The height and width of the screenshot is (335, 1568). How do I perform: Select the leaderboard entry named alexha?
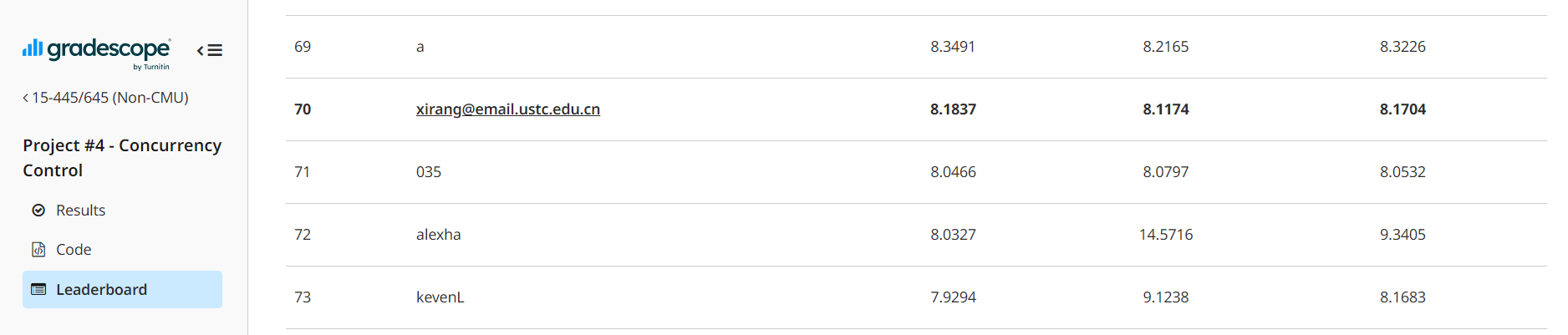(x=438, y=235)
